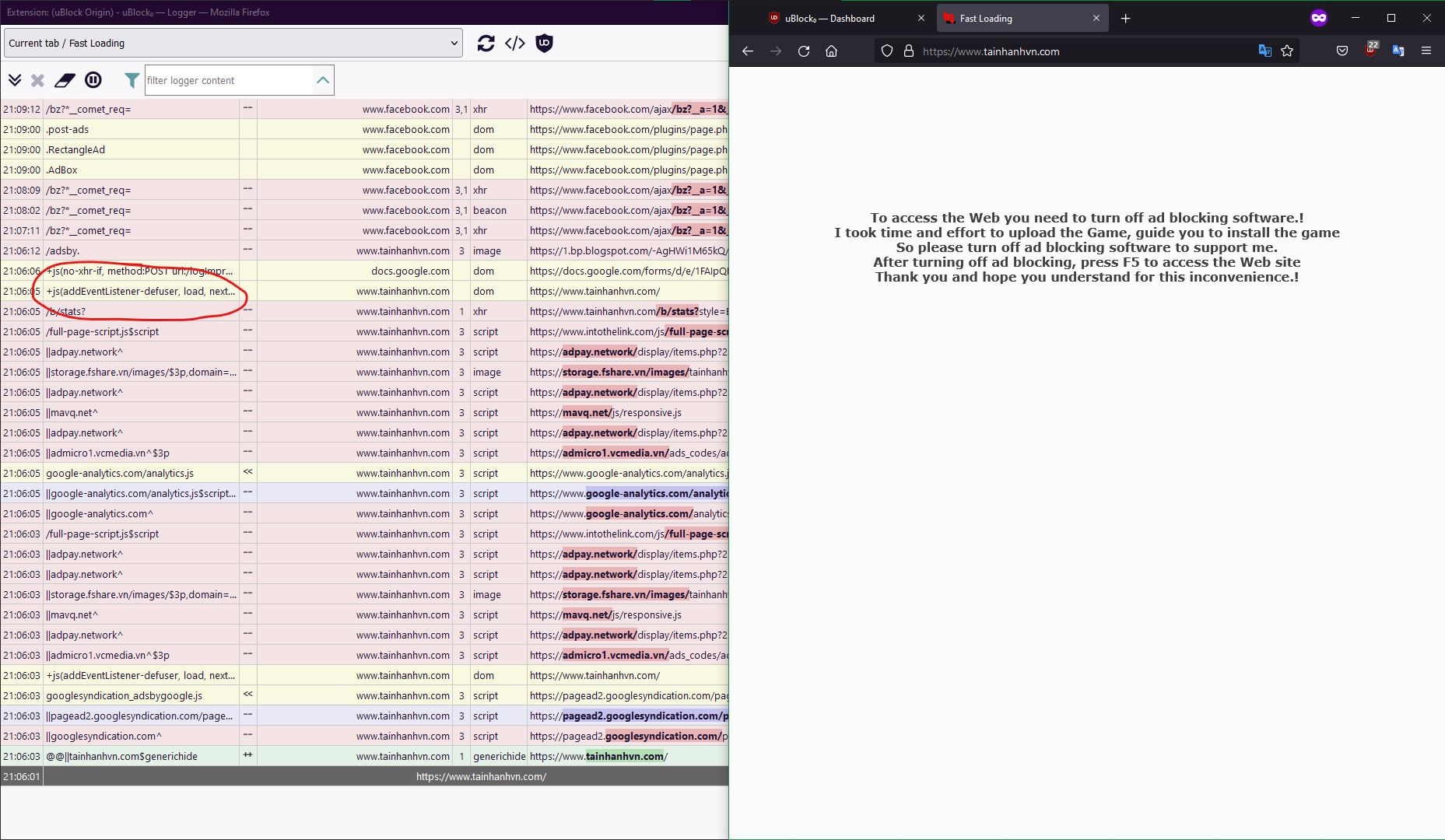This screenshot has height=840, width=1445.
Task: Click the facebook.com ajax request URL link
Action: [x=623, y=109]
